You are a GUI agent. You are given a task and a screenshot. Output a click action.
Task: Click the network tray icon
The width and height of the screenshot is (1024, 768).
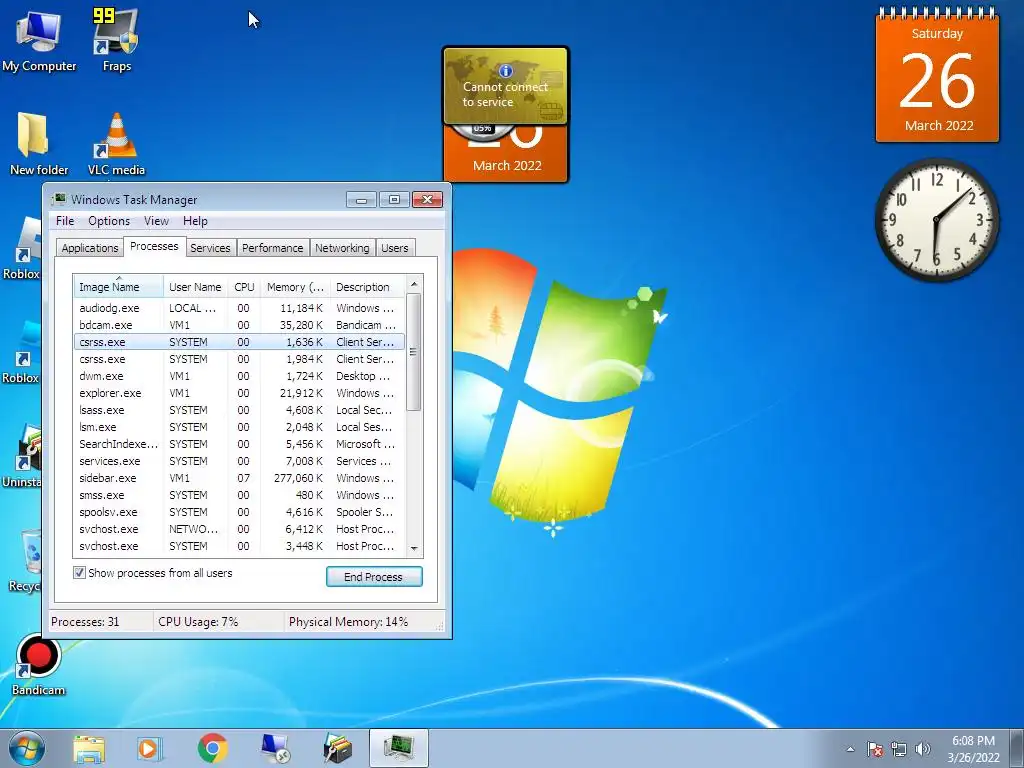coord(899,749)
